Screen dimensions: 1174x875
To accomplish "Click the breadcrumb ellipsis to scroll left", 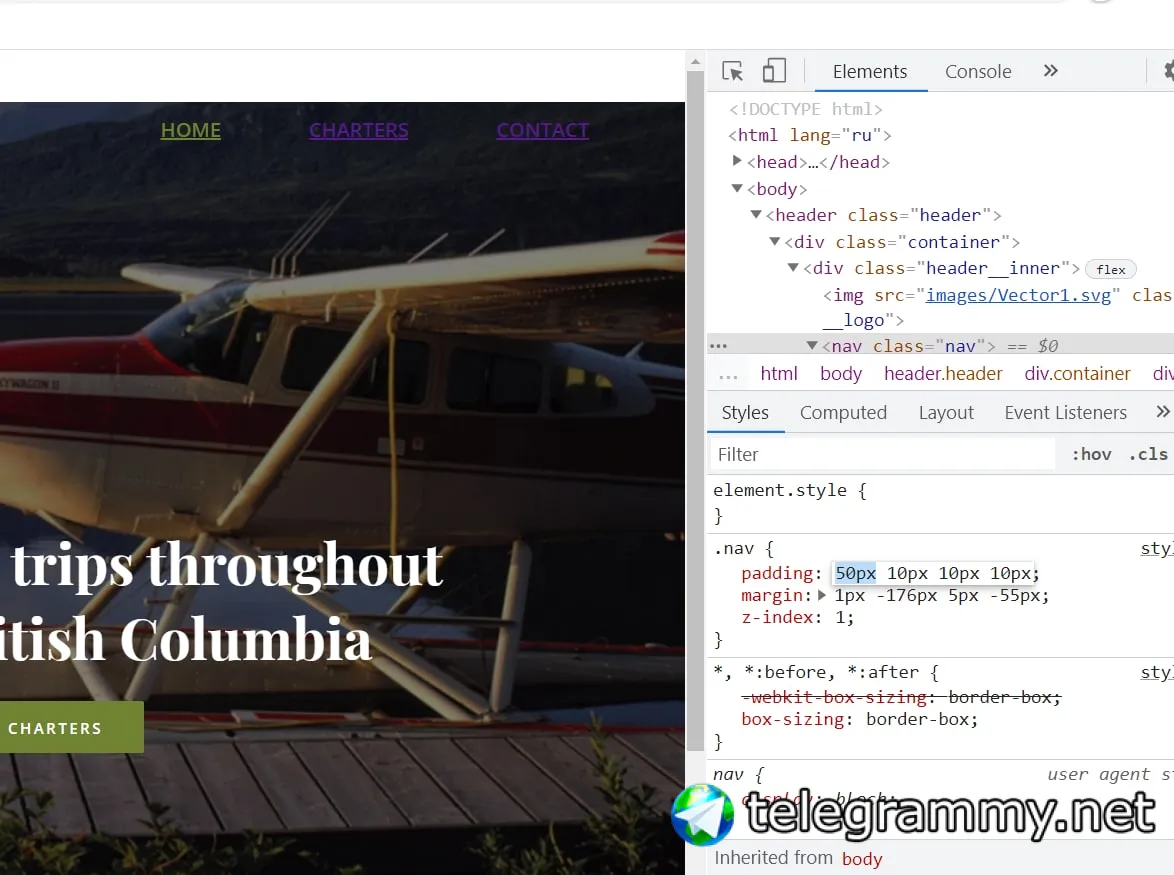I will (x=728, y=376).
